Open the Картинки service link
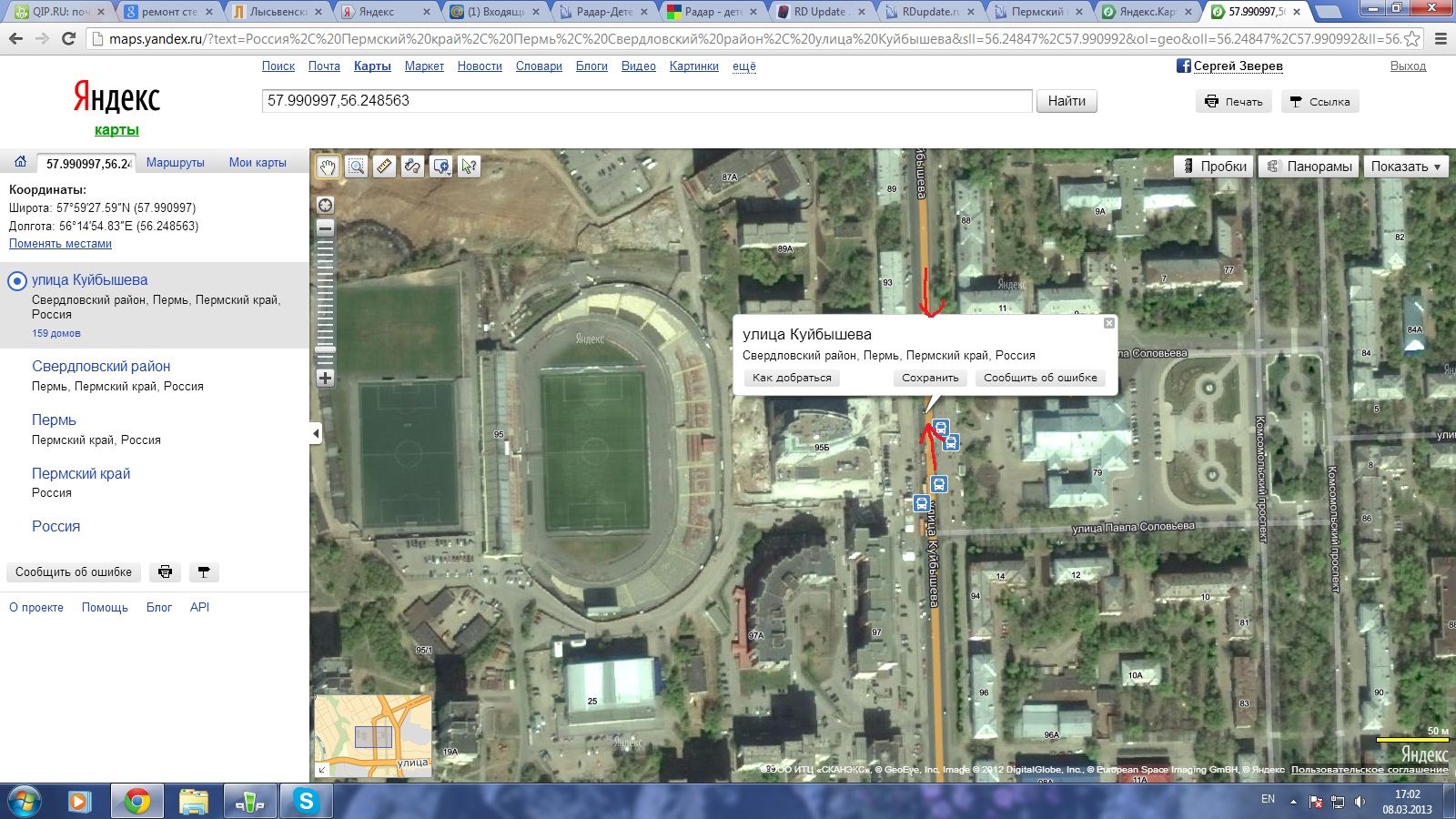This screenshot has height=819, width=1456. (x=693, y=66)
